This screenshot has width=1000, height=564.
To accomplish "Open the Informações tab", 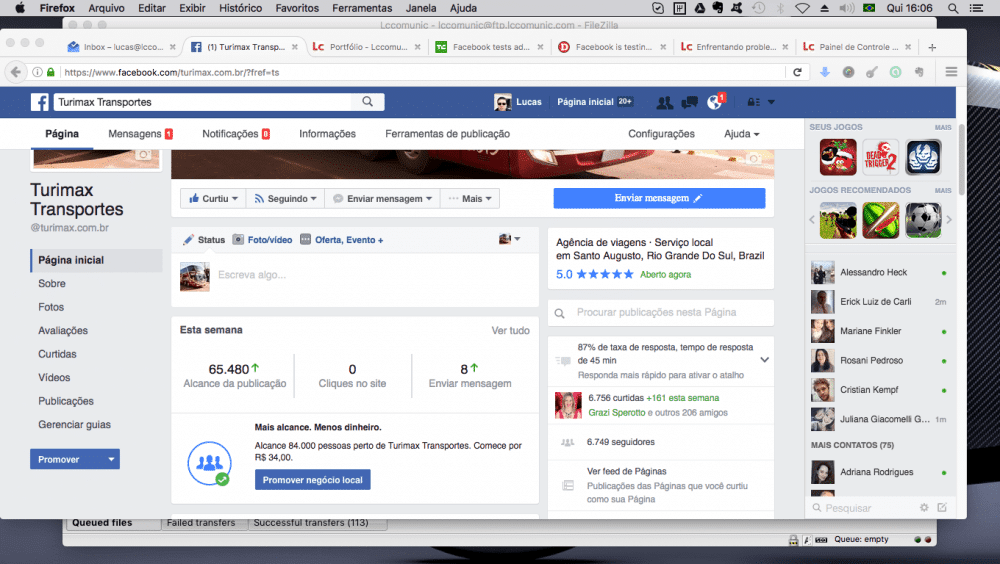I will coord(327,134).
